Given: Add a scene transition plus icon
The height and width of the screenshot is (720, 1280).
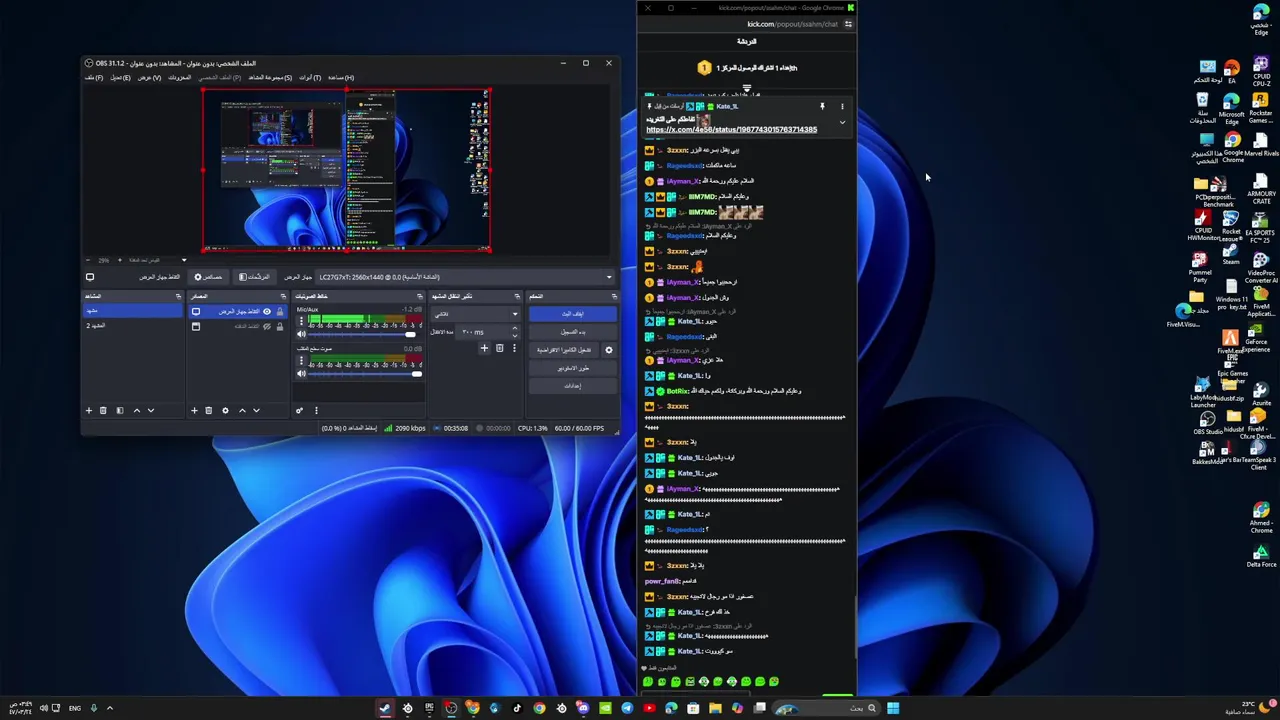Looking at the screenshot, I should 484,348.
